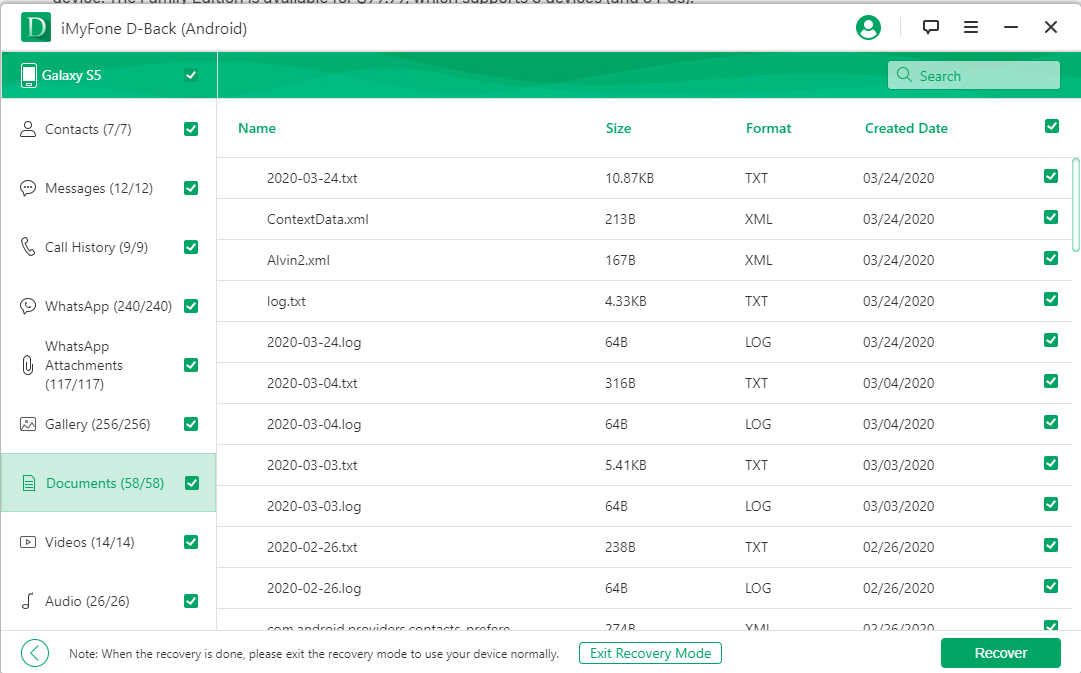
Task: Uncheck the ContextData.xml row checkbox
Action: pyautogui.click(x=1051, y=217)
